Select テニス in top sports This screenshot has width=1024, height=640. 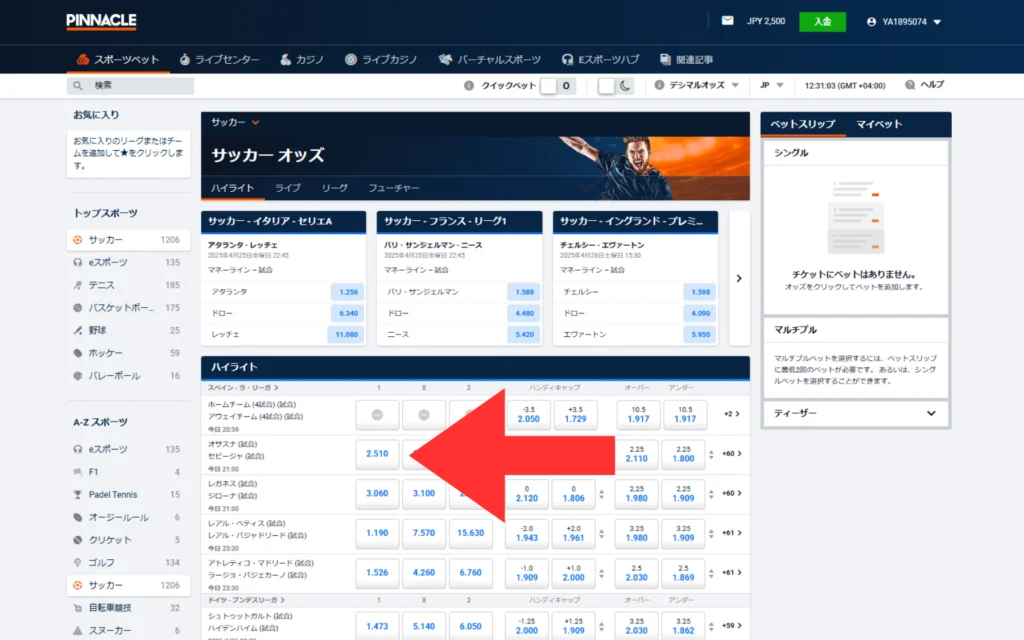tap(128, 285)
